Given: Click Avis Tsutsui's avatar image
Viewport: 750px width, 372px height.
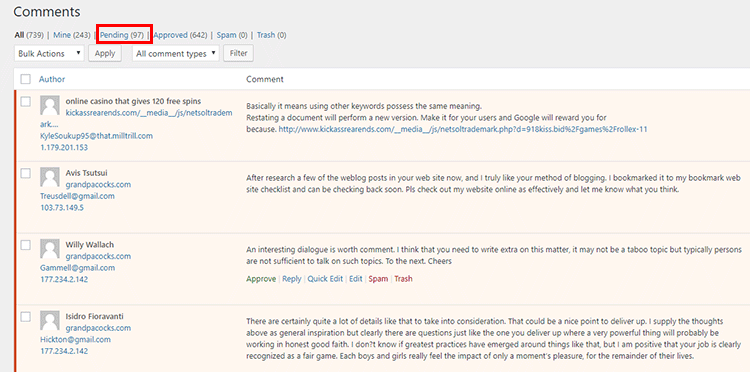Looking at the screenshot, I should [x=50, y=177].
